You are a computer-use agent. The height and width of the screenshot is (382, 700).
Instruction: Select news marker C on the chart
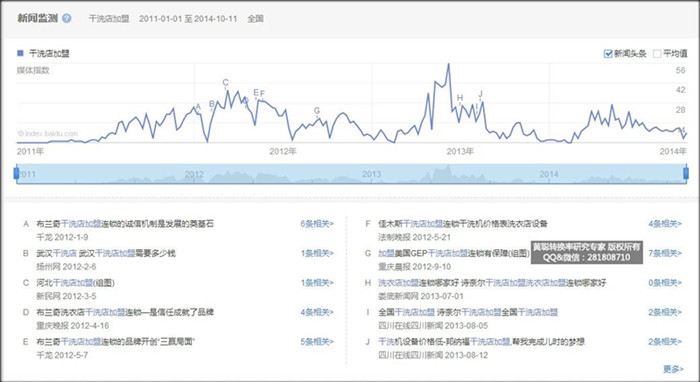(x=225, y=83)
